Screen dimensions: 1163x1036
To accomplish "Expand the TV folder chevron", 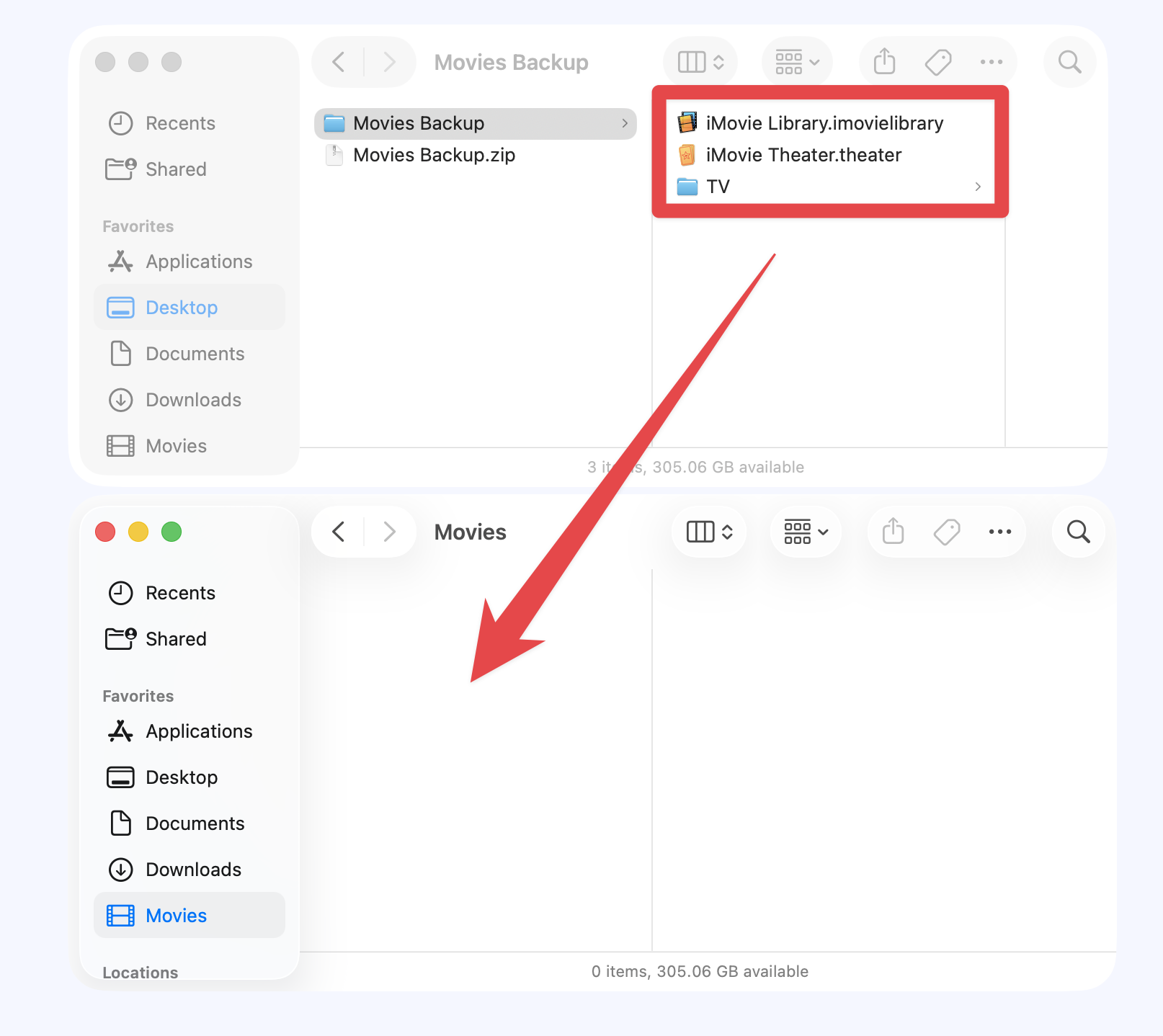I will [978, 187].
